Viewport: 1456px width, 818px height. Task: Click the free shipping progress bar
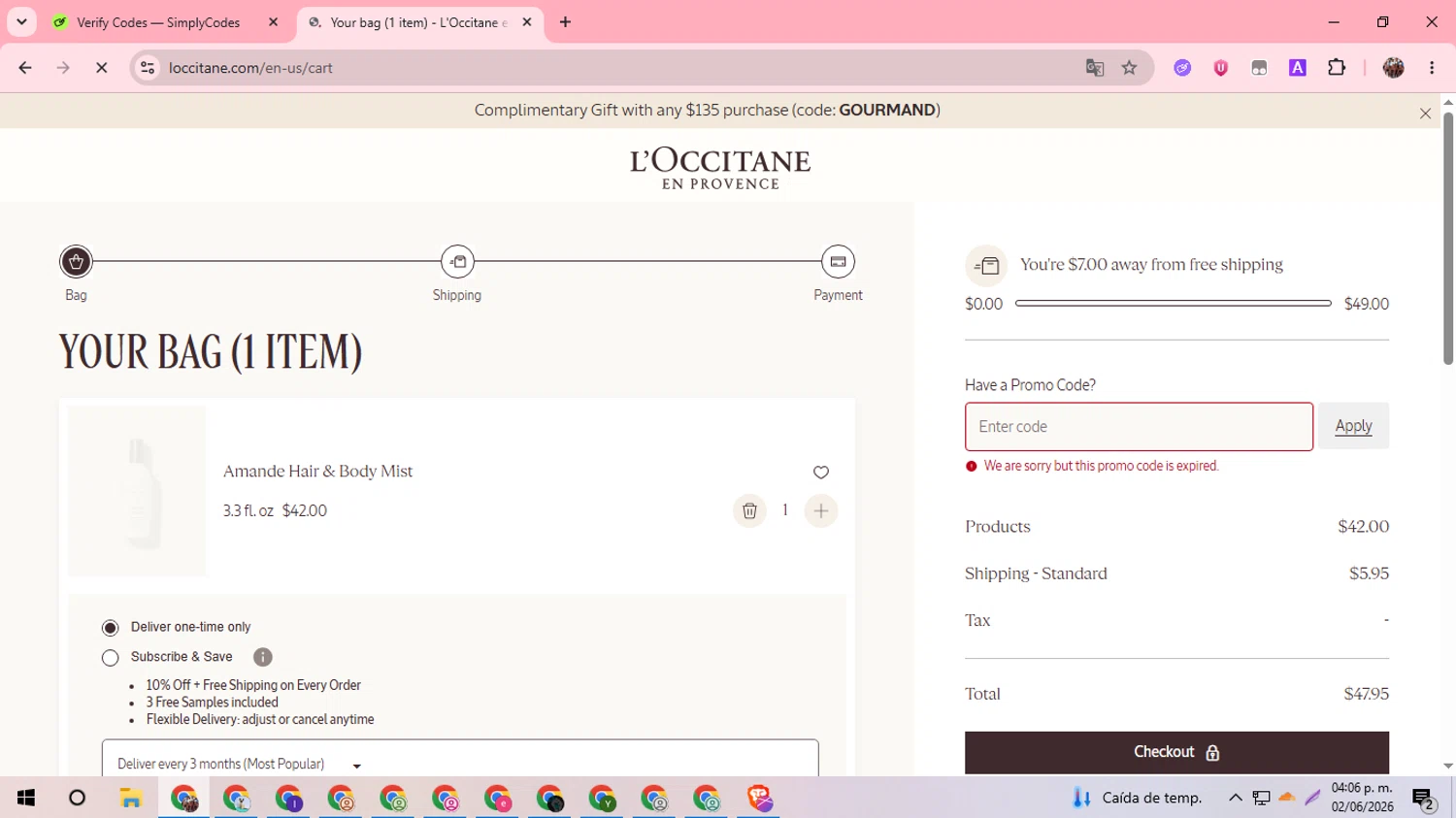click(x=1173, y=304)
